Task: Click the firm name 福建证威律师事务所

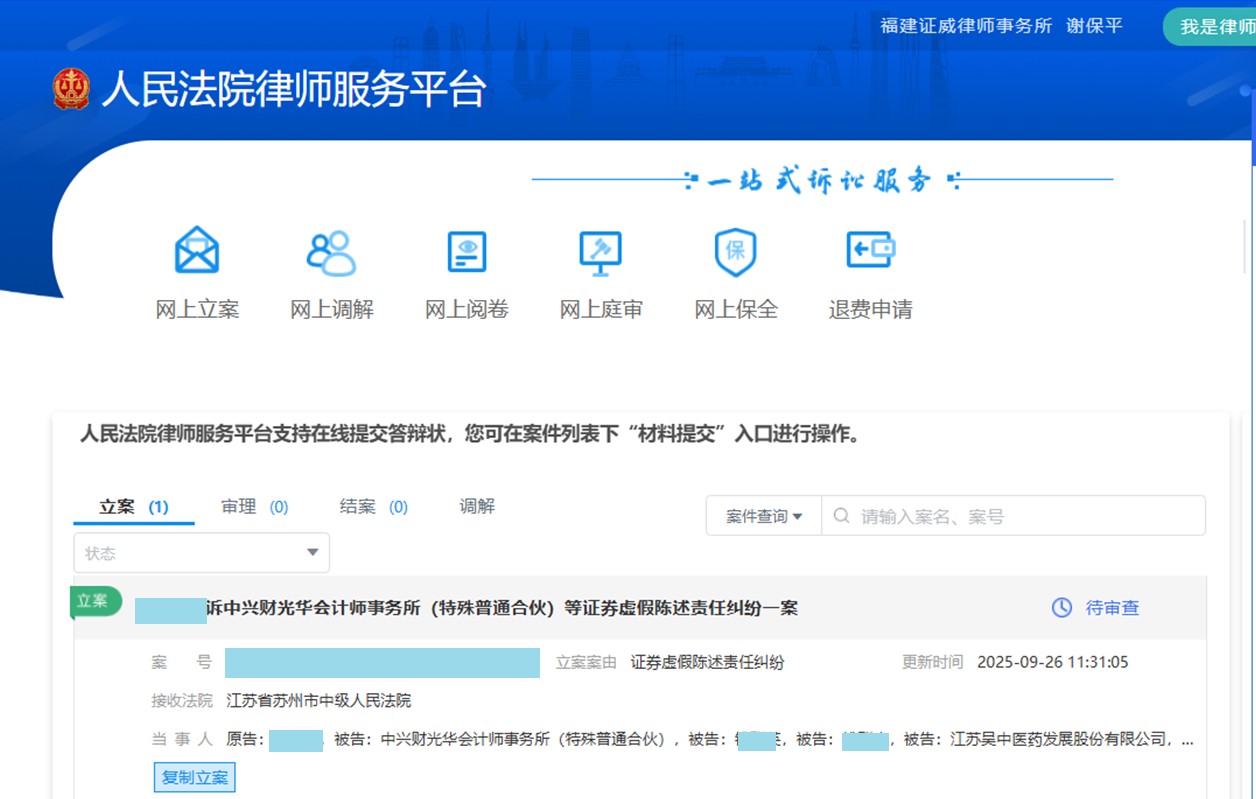Action: tap(966, 26)
